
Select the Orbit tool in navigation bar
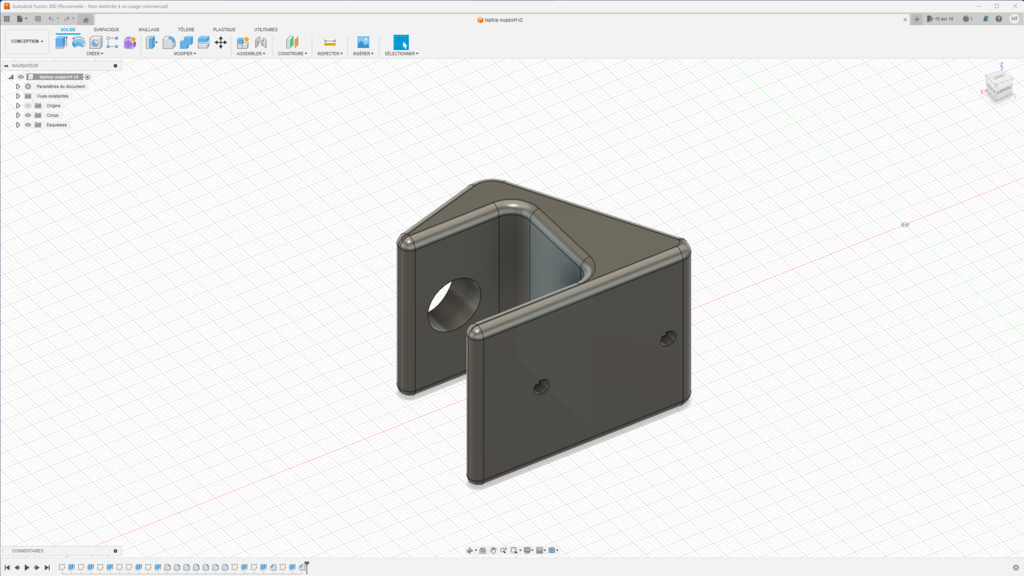click(470, 551)
